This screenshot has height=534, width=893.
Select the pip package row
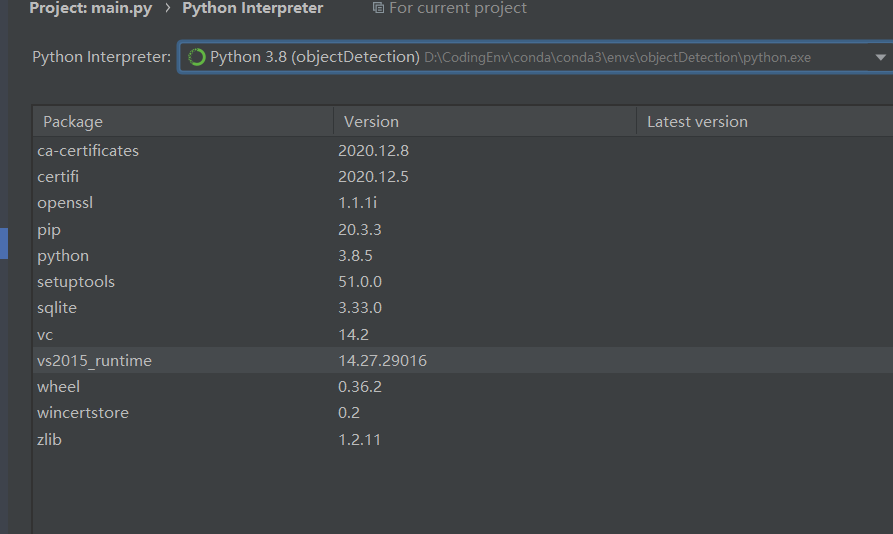pos(49,229)
